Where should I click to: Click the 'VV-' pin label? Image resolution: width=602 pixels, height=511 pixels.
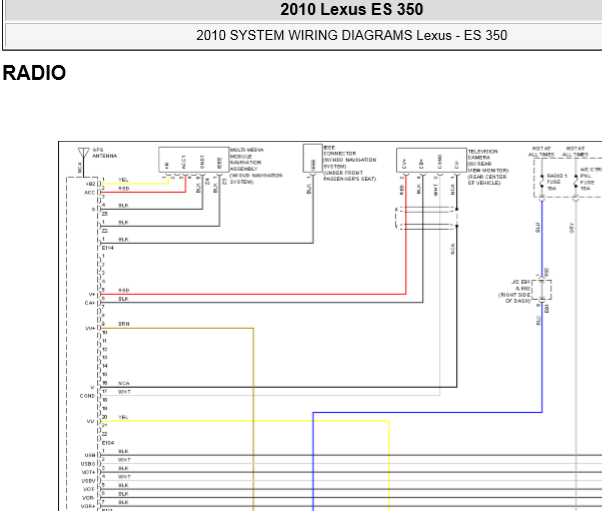coord(91,421)
